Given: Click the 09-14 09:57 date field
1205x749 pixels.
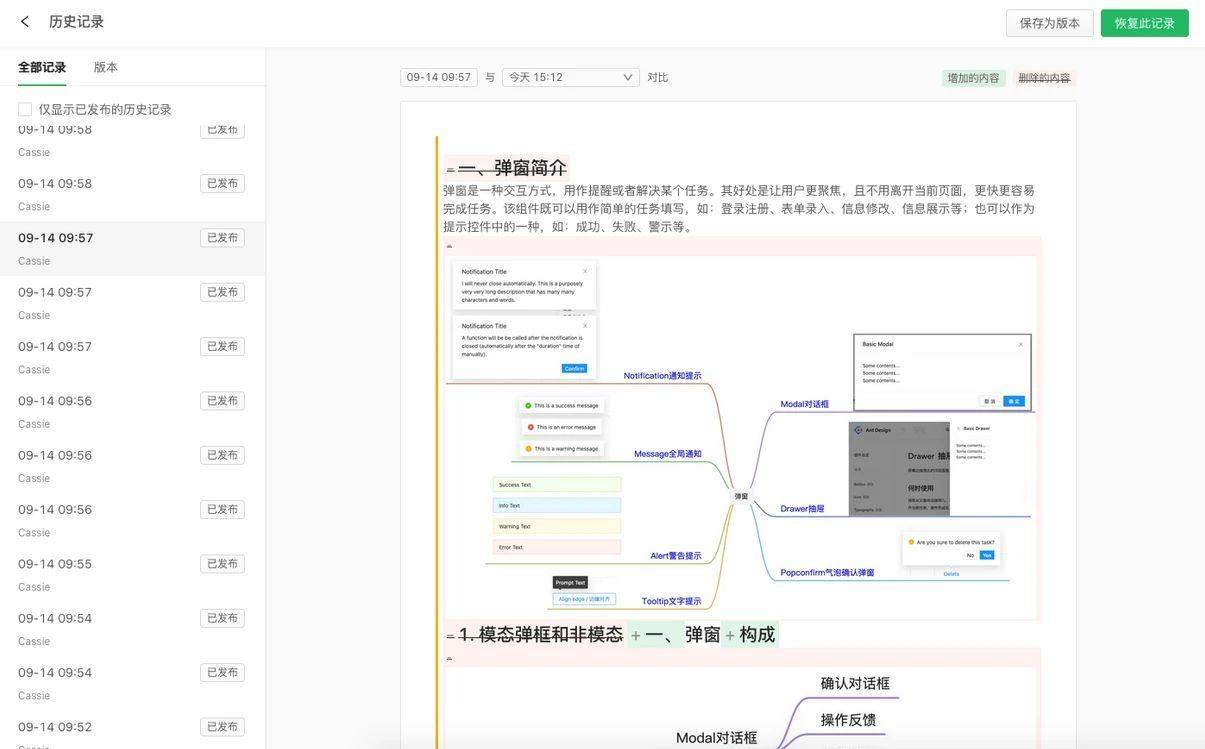Looking at the screenshot, I should coord(438,77).
